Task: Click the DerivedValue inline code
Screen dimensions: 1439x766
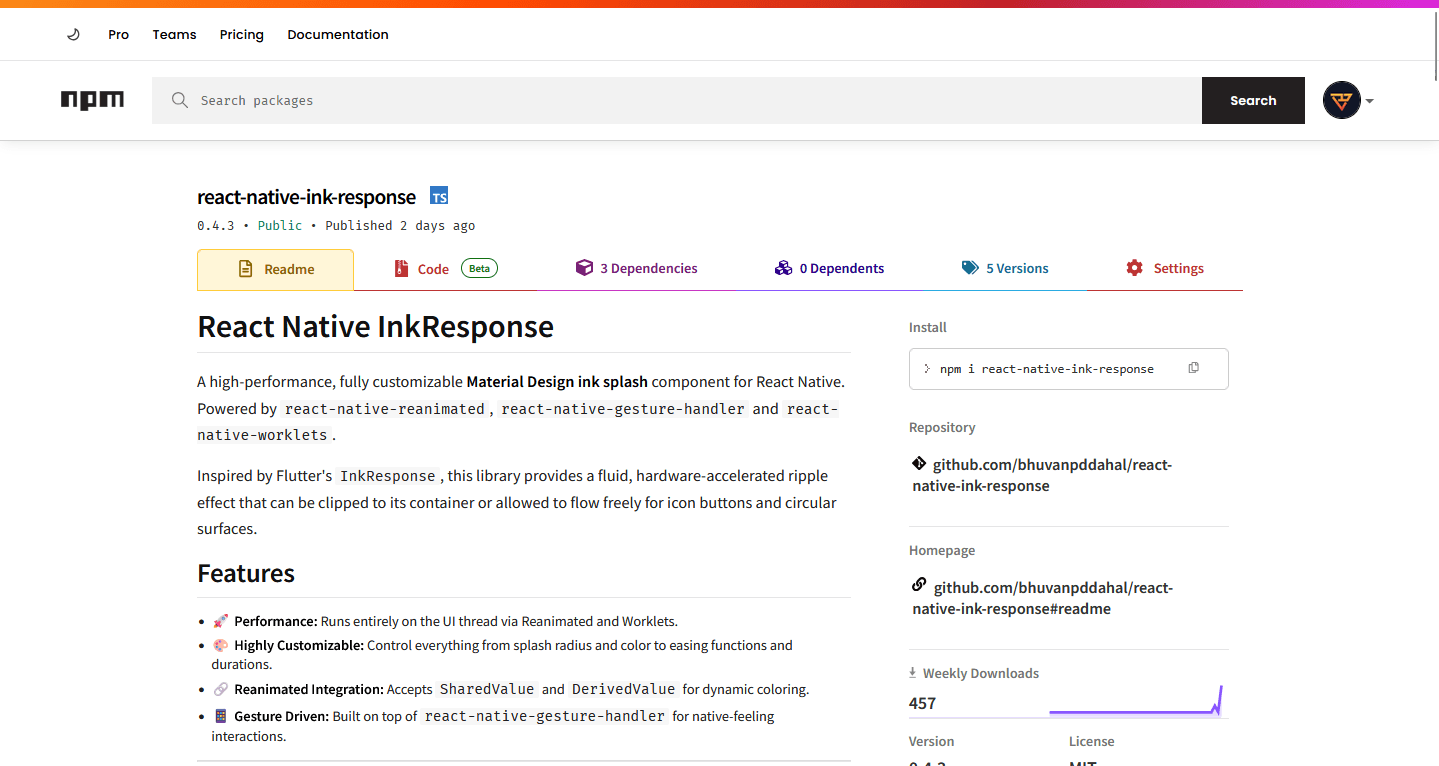Action: pyautogui.click(x=624, y=689)
